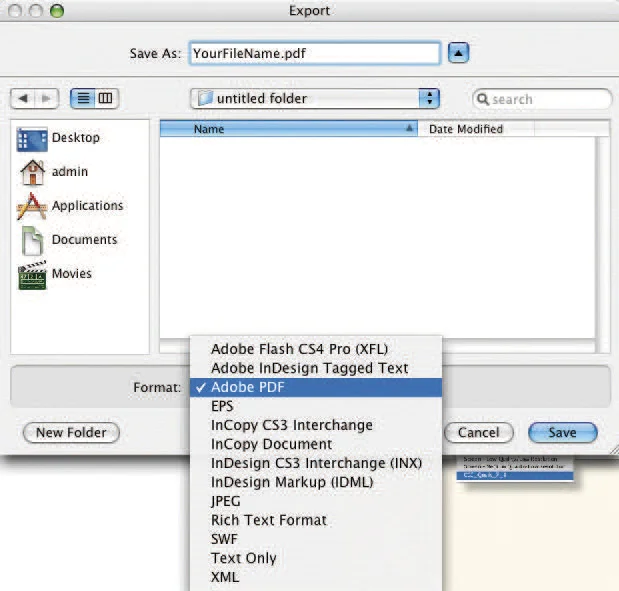Open Documents folder icon in sidebar
Screen dimensions: 619x591
coord(32,240)
